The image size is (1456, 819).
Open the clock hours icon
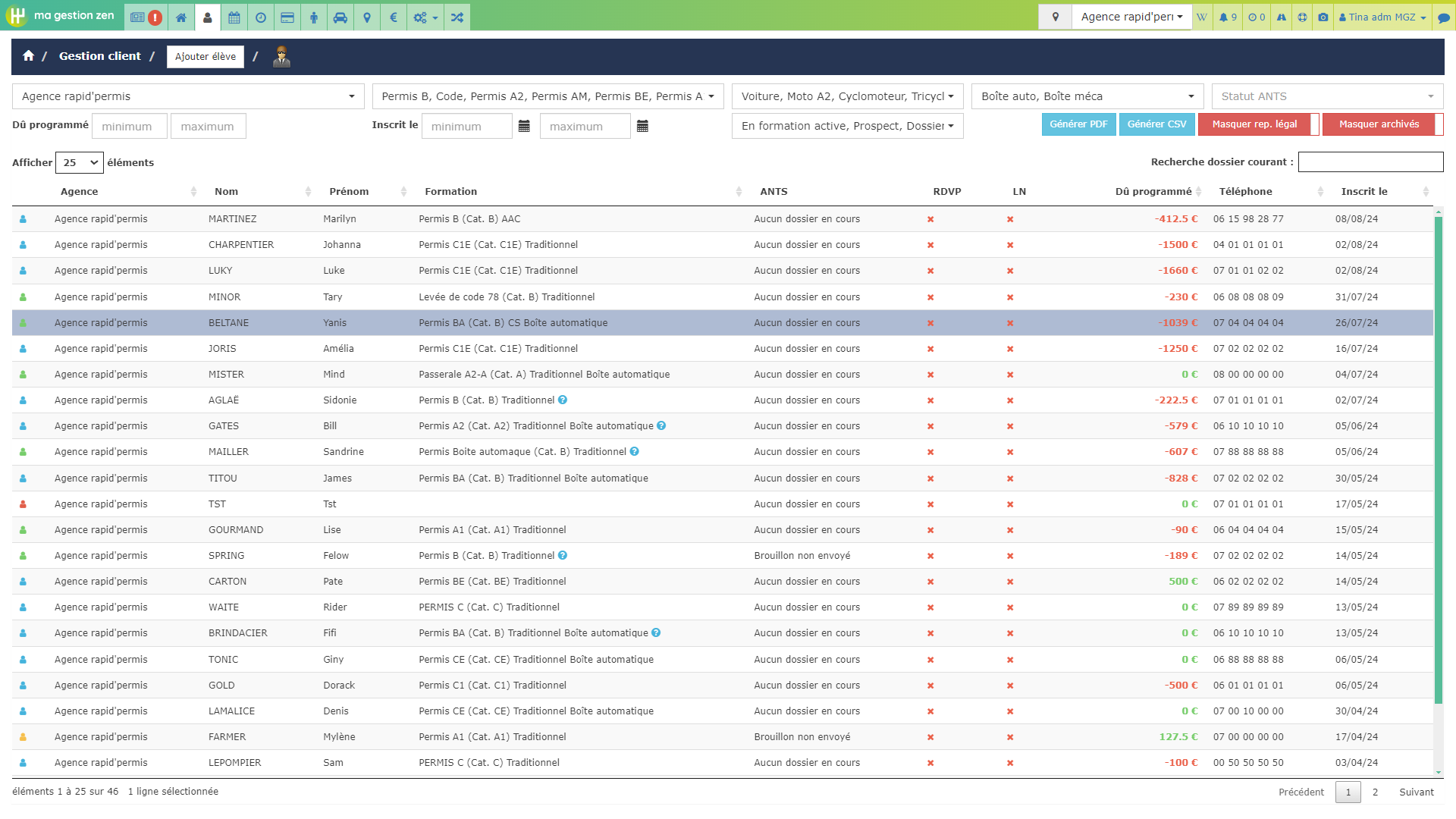pos(261,17)
